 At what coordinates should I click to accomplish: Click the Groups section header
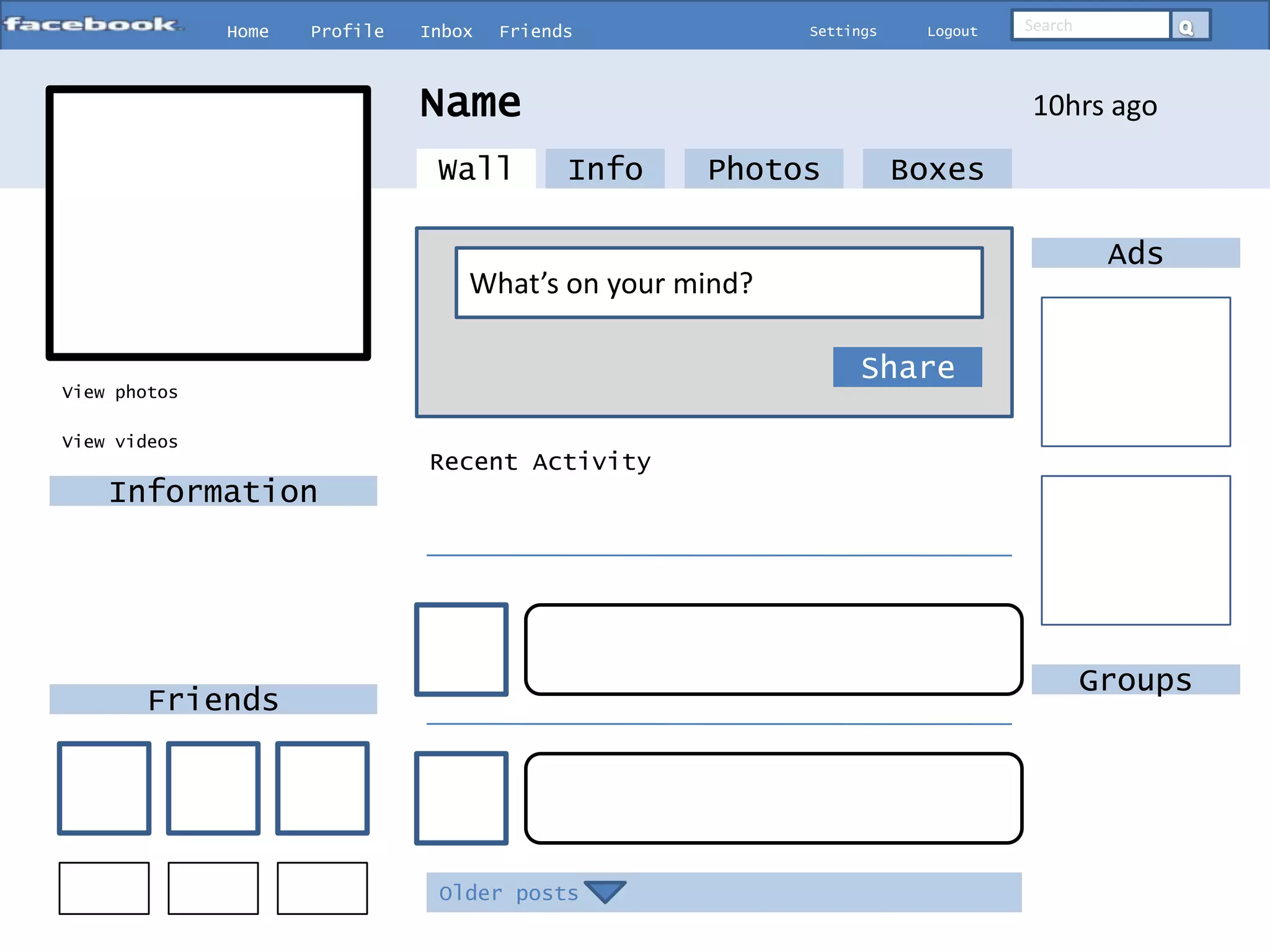click(1135, 679)
